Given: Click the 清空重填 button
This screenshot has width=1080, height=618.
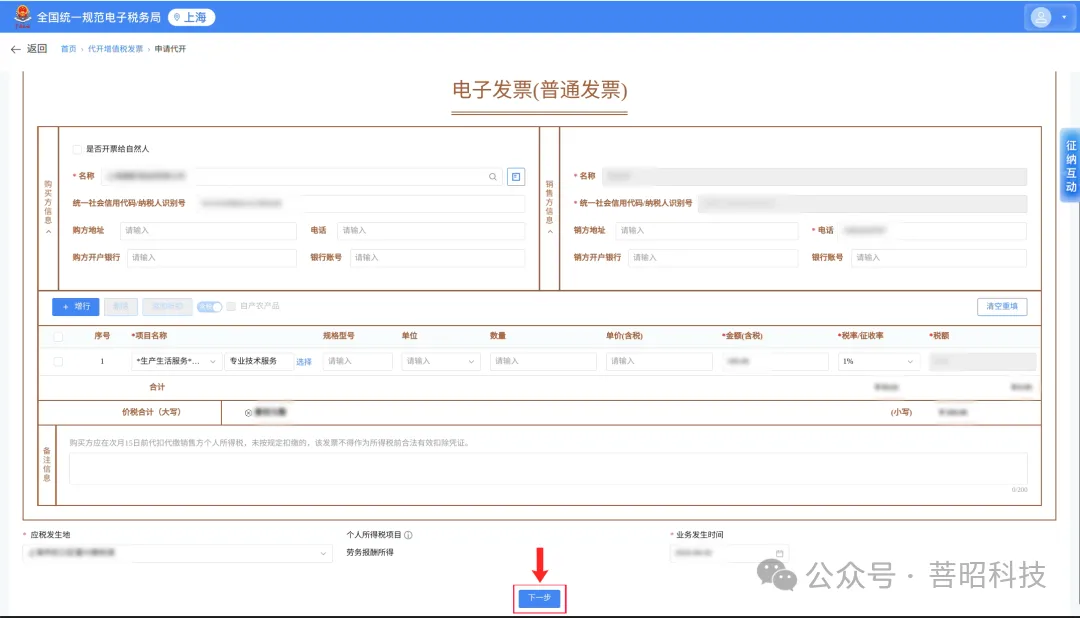Looking at the screenshot, I should tap(1001, 307).
